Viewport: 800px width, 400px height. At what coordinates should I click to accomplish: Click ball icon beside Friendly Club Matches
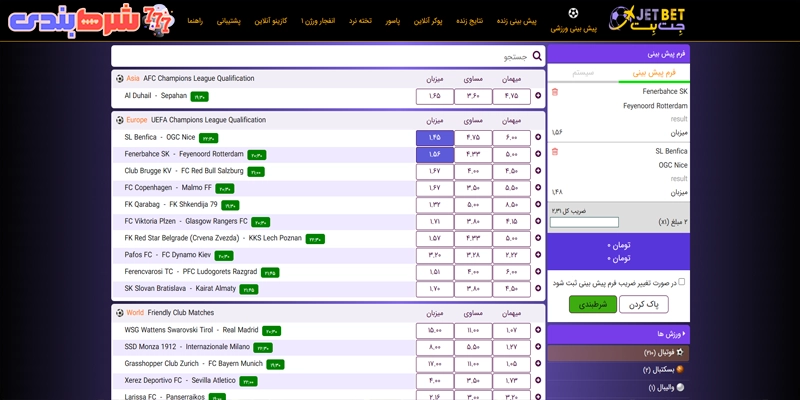point(120,313)
